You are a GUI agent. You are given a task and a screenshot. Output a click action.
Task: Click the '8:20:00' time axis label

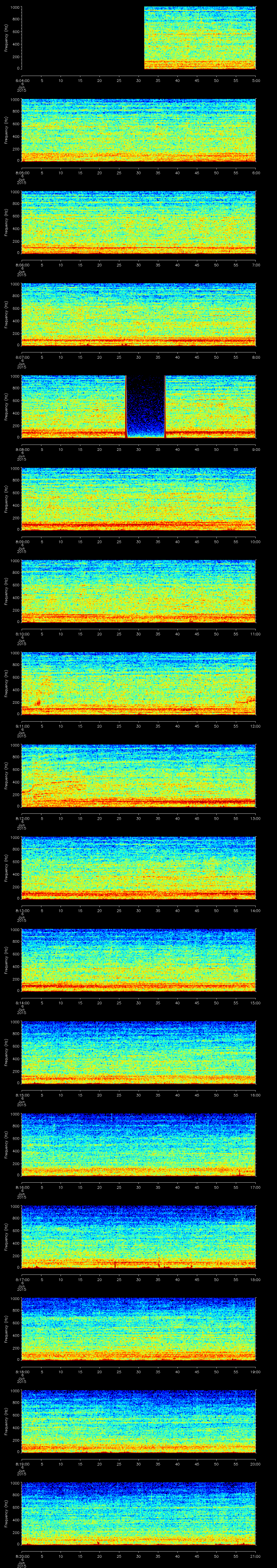tap(22, 1556)
